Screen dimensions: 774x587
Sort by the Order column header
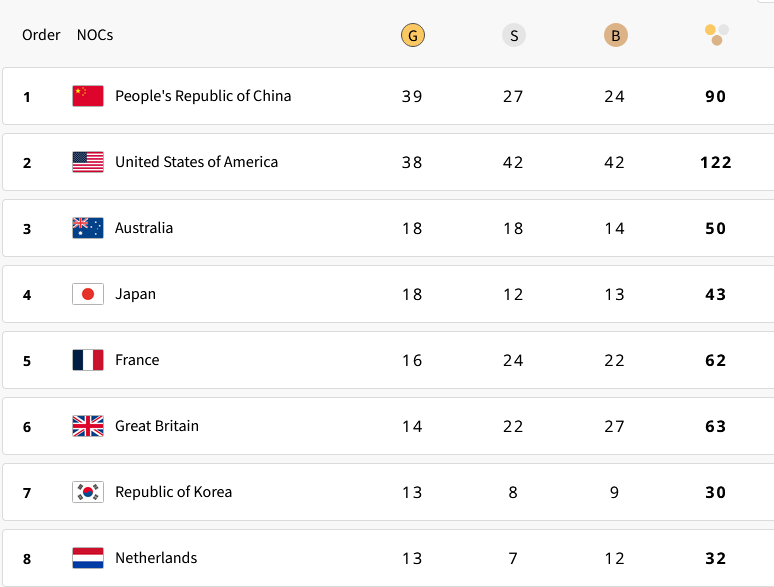pos(41,35)
